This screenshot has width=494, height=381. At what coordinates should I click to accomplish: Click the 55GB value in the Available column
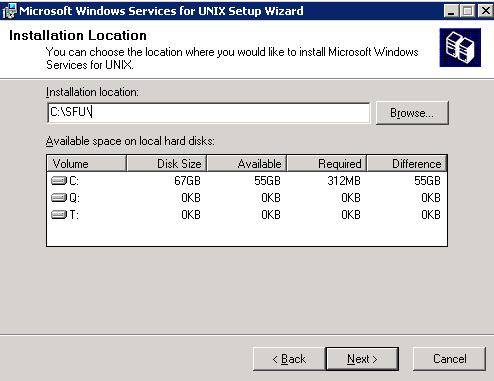[267, 181]
